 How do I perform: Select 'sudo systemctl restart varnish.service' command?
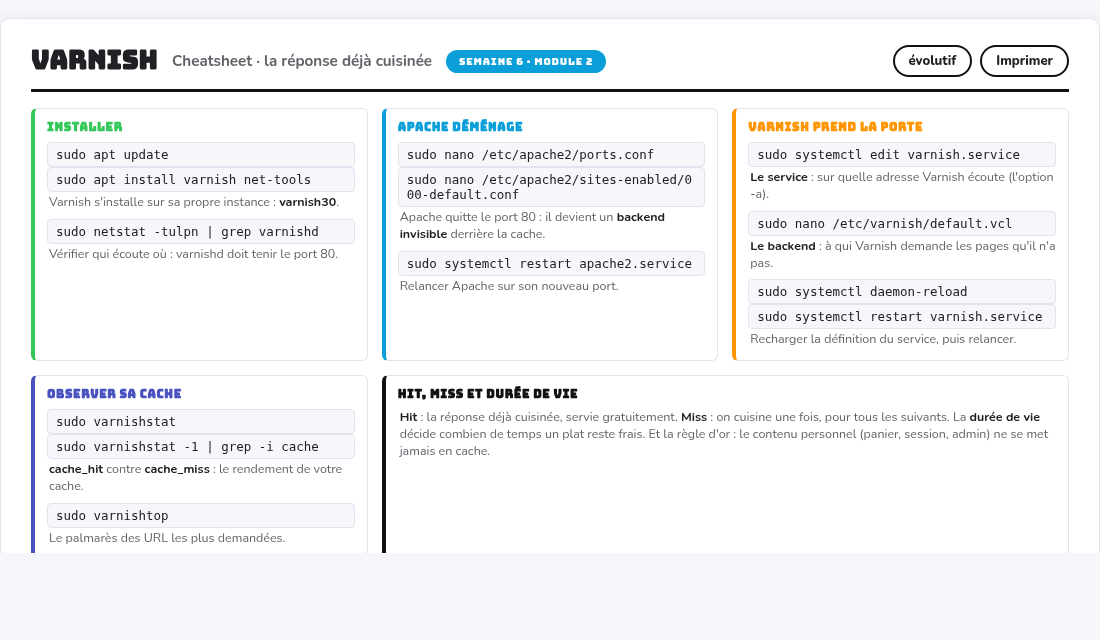click(x=901, y=317)
